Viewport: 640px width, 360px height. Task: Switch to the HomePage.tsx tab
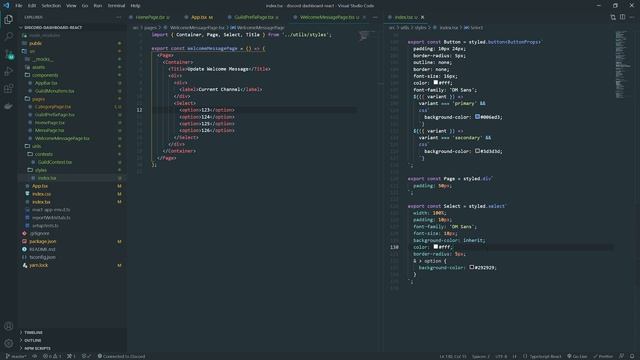[150, 17]
